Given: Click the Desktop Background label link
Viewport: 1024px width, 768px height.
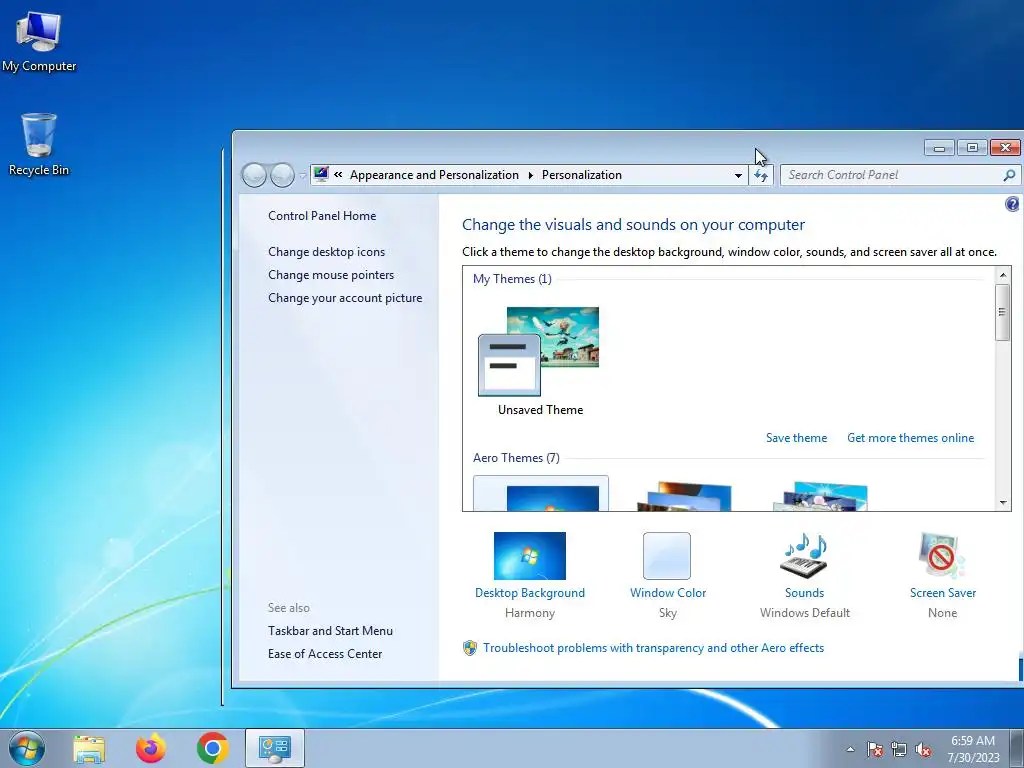Looking at the screenshot, I should 530,593.
